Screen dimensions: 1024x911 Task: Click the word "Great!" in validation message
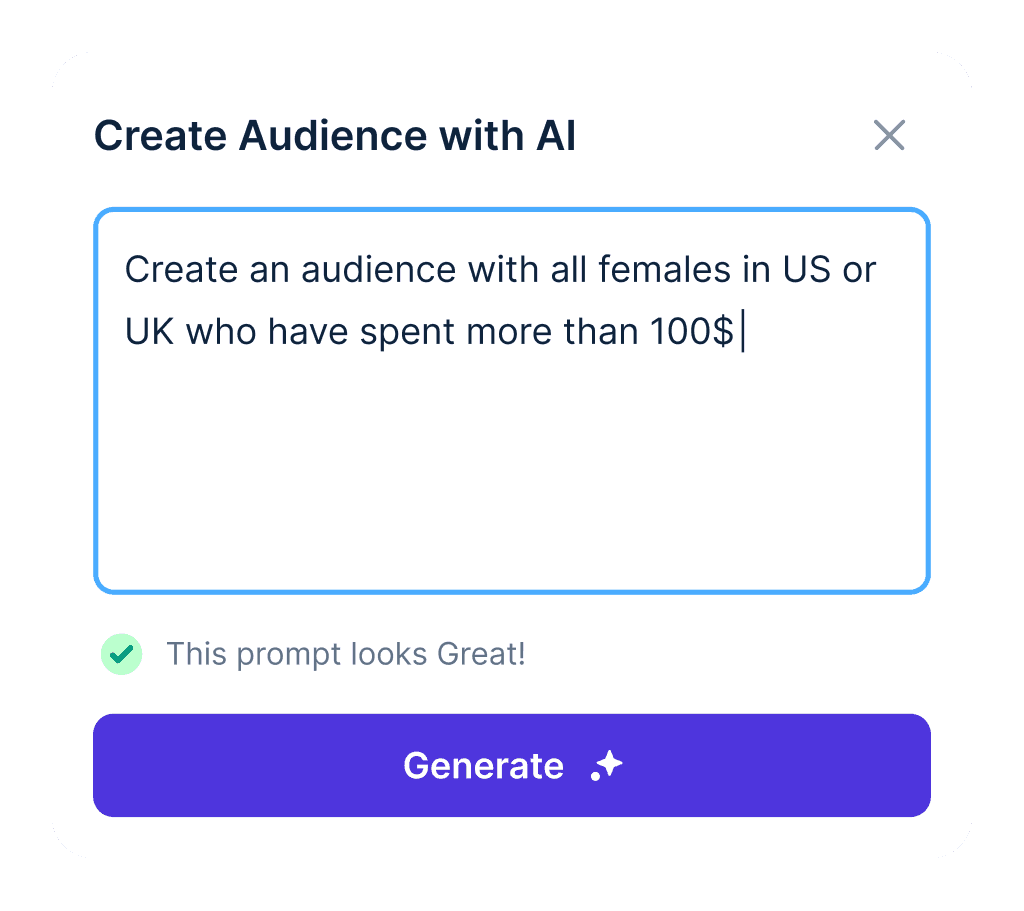pyautogui.click(x=481, y=654)
